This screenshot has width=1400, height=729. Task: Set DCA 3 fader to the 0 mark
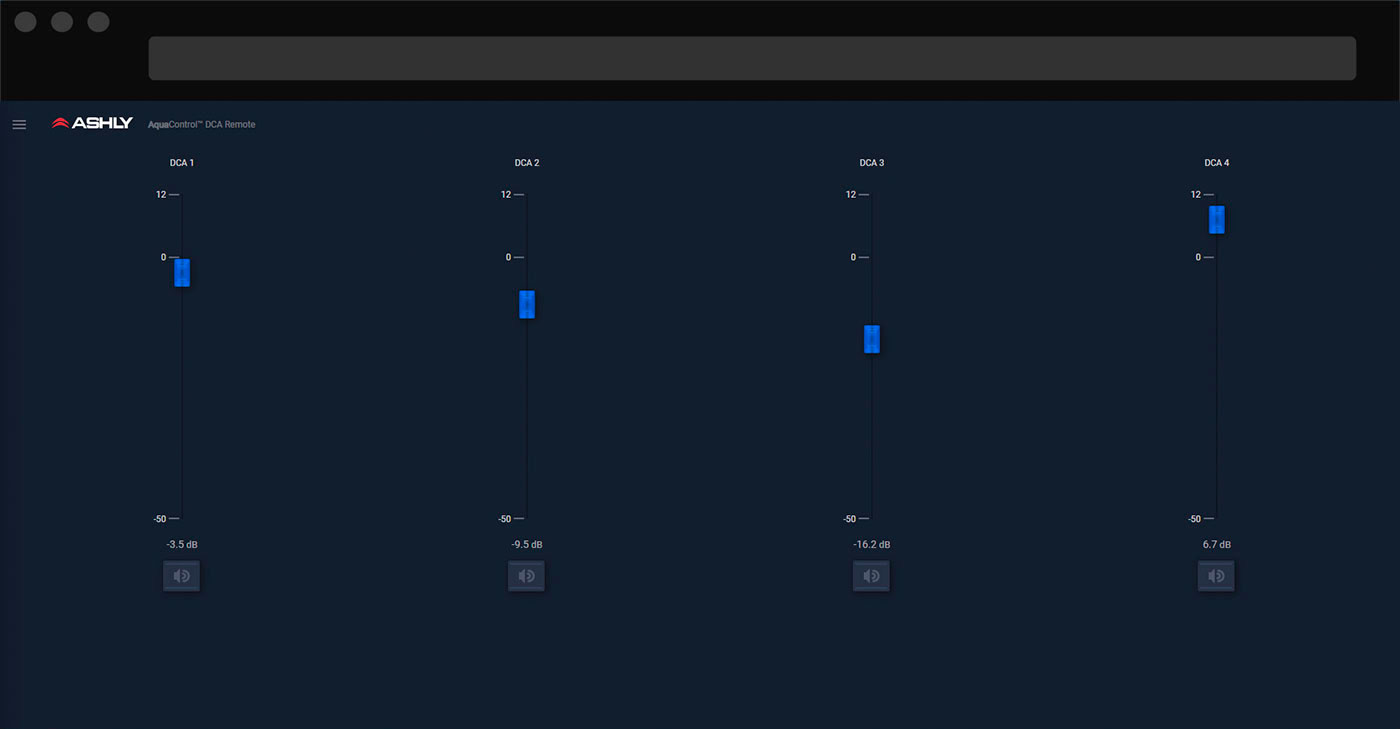click(x=872, y=257)
